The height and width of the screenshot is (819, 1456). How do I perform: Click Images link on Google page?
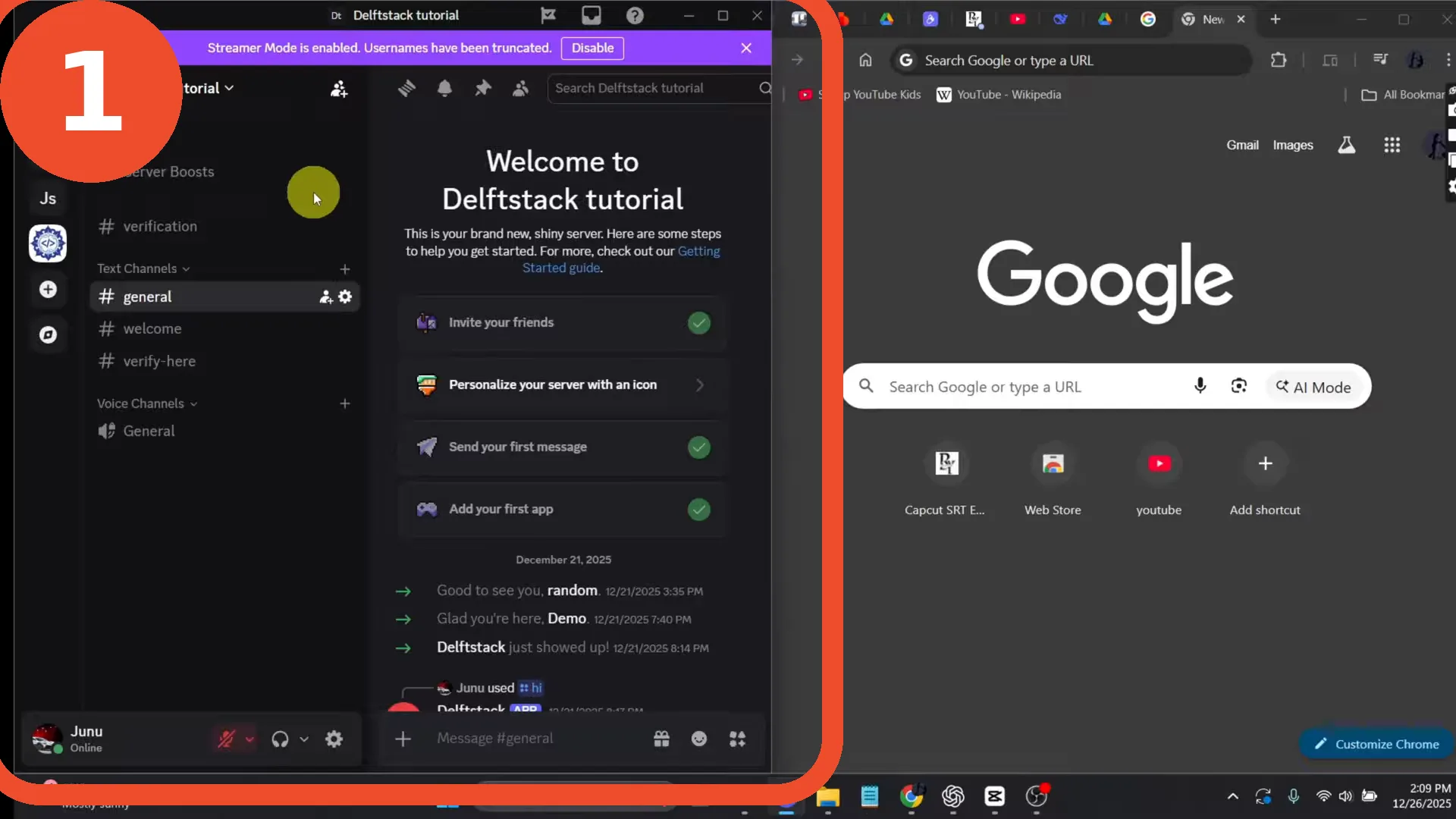pos(1293,145)
